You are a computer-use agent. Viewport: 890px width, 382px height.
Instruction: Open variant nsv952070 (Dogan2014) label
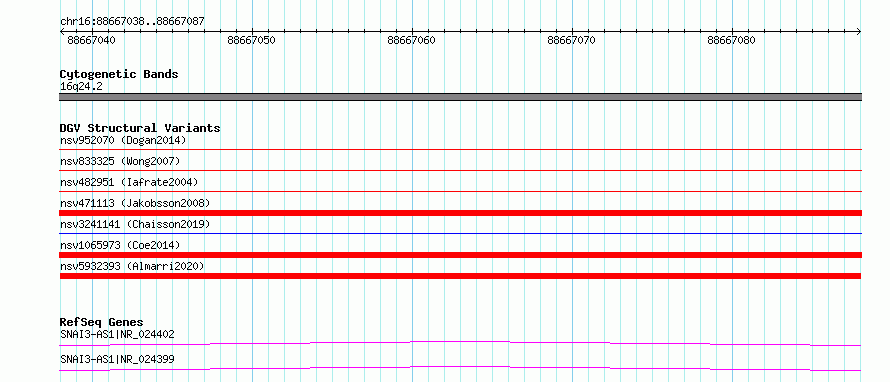coord(123,140)
